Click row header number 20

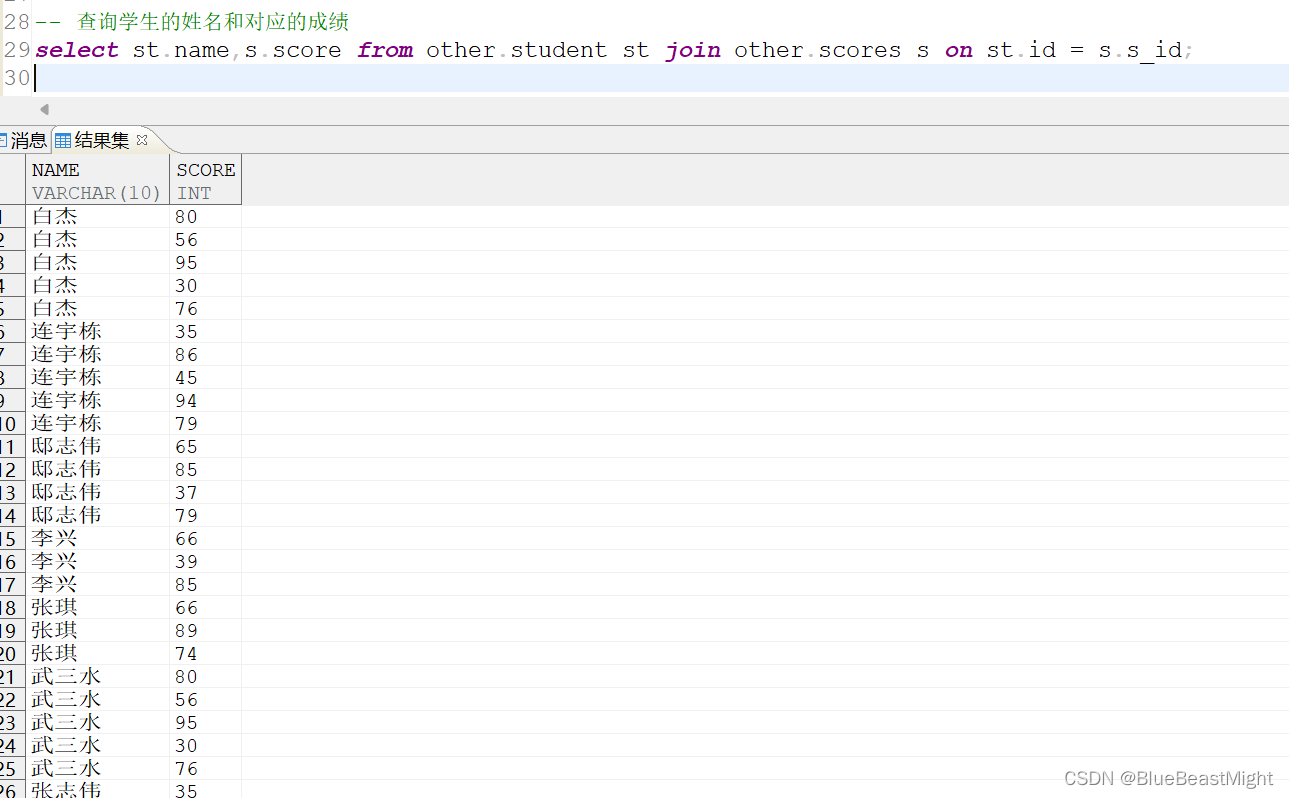(x=12, y=653)
